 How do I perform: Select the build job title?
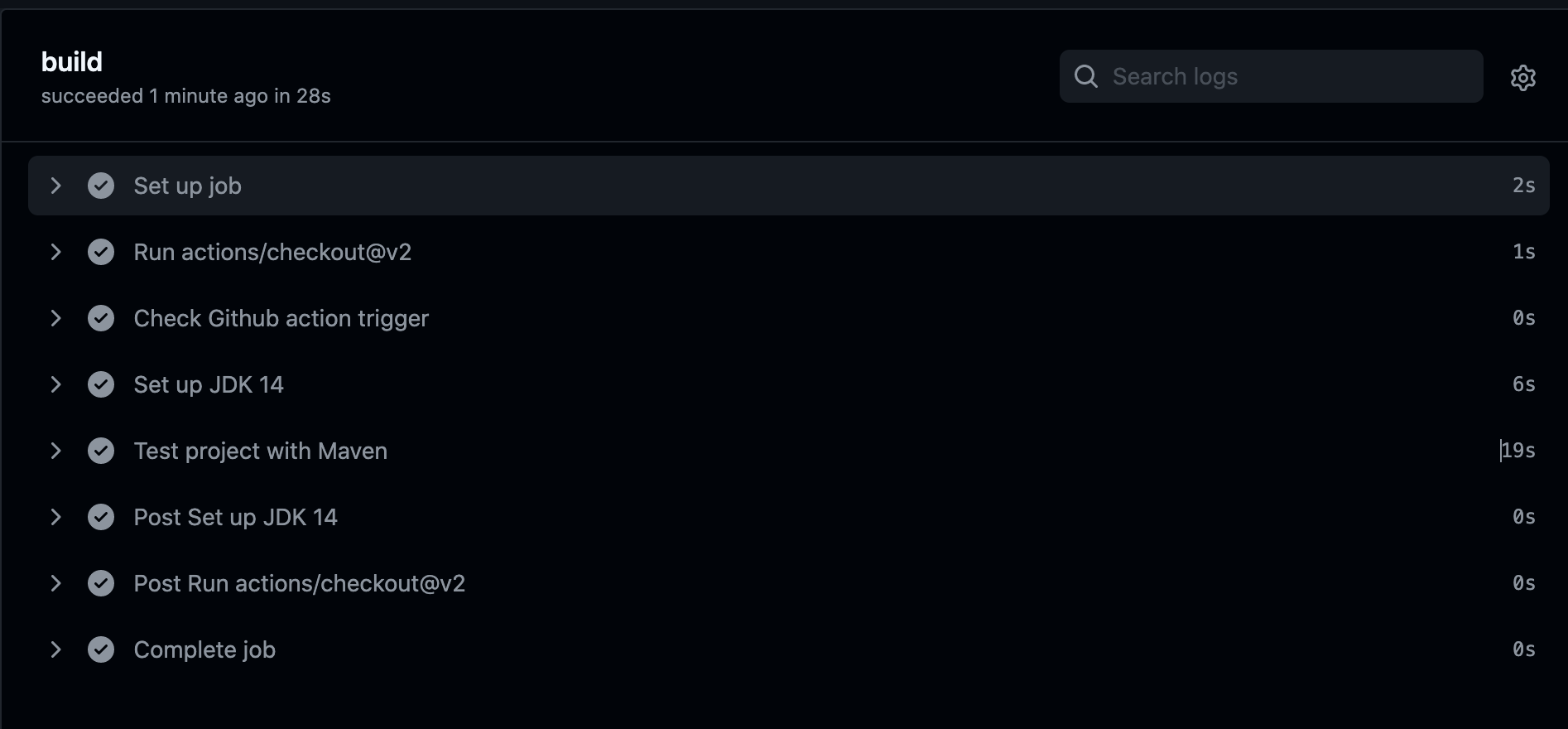pyautogui.click(x=71, y=60)
